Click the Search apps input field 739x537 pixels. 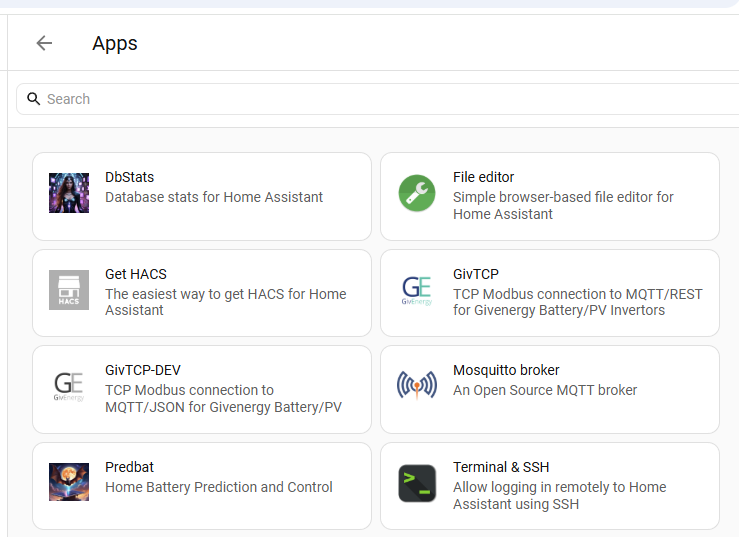[x=378, y=99]
